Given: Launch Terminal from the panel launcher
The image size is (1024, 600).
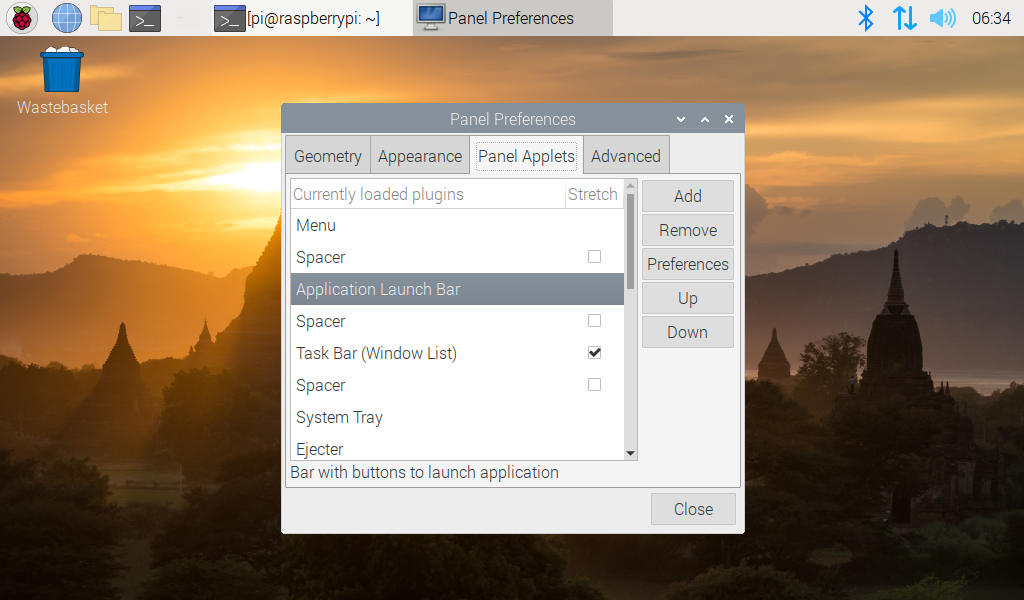Looking at the screenshot, I should tap(145, 18).
